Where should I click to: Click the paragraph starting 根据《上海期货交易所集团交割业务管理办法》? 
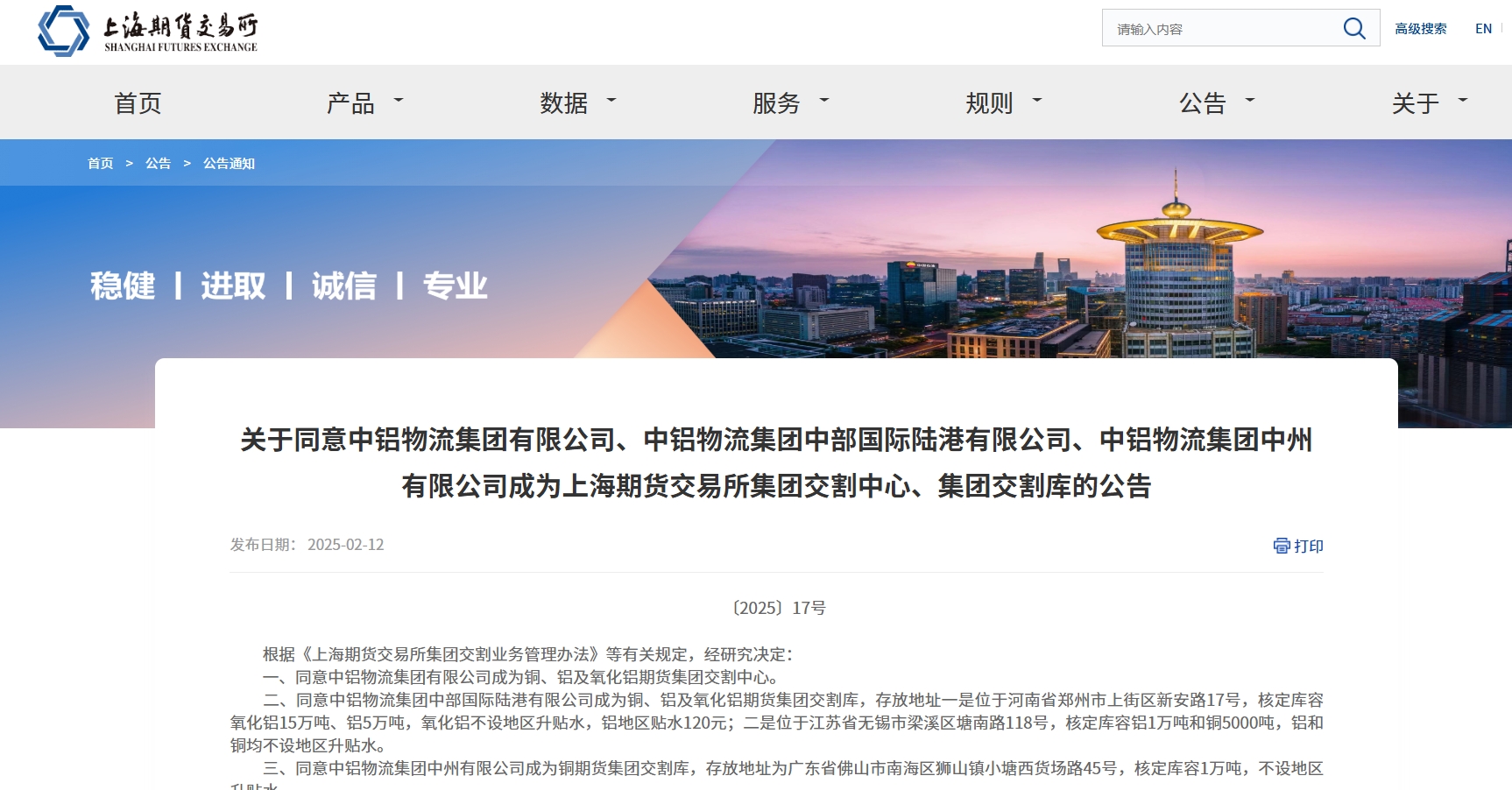click(528, 654)
